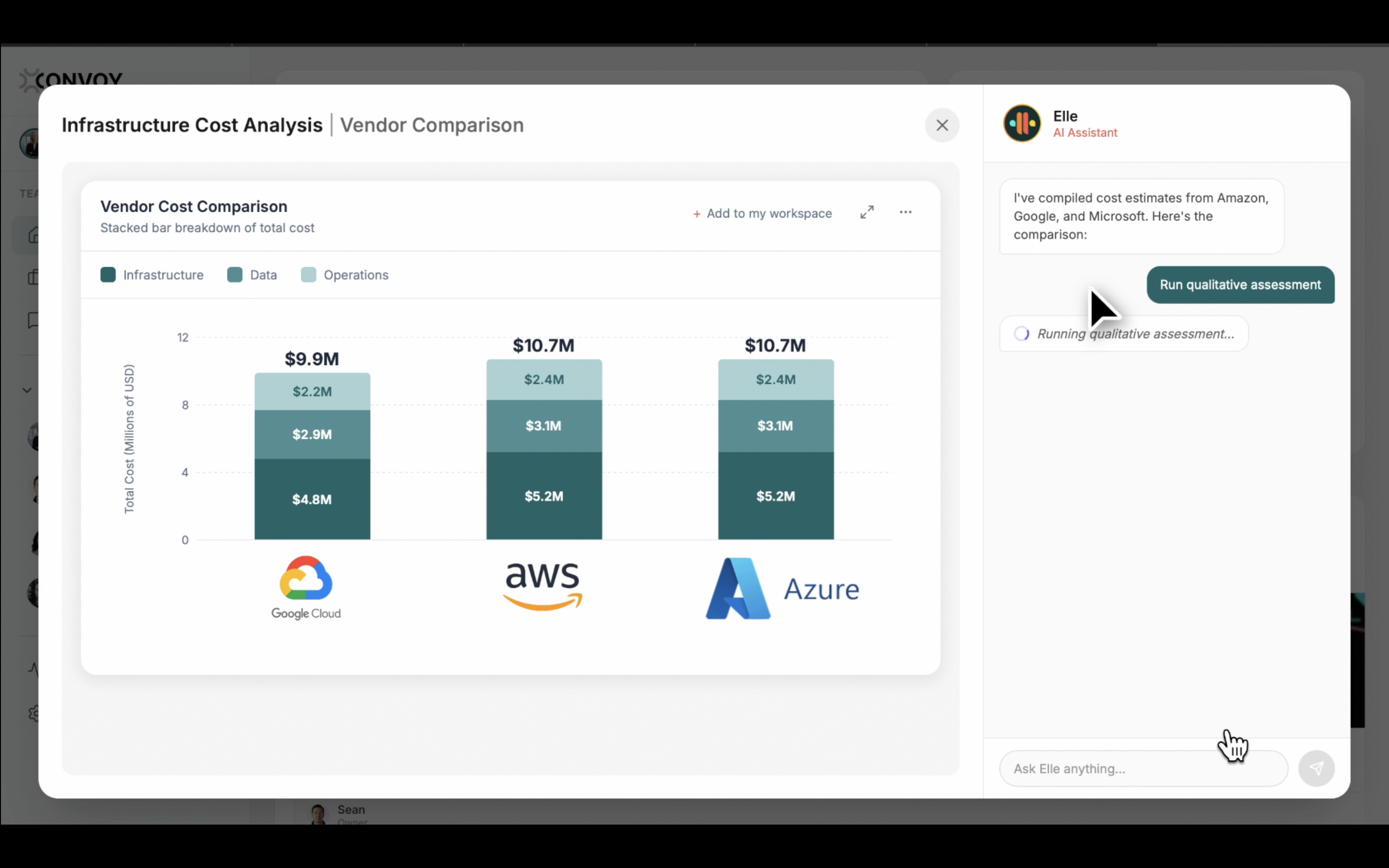1389x868 pixels.
Task: Click the Infrastructure Cost Analysis heading
Action: pyautogui.click(x=191, y=125)
